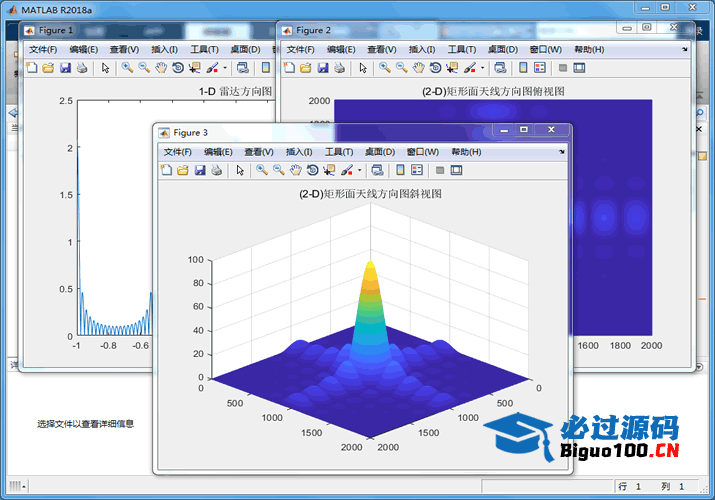The height and width of the screenshot is (500, 715).
Task: Open 帮助(H) menu in Figure 3
Action: 466,152
